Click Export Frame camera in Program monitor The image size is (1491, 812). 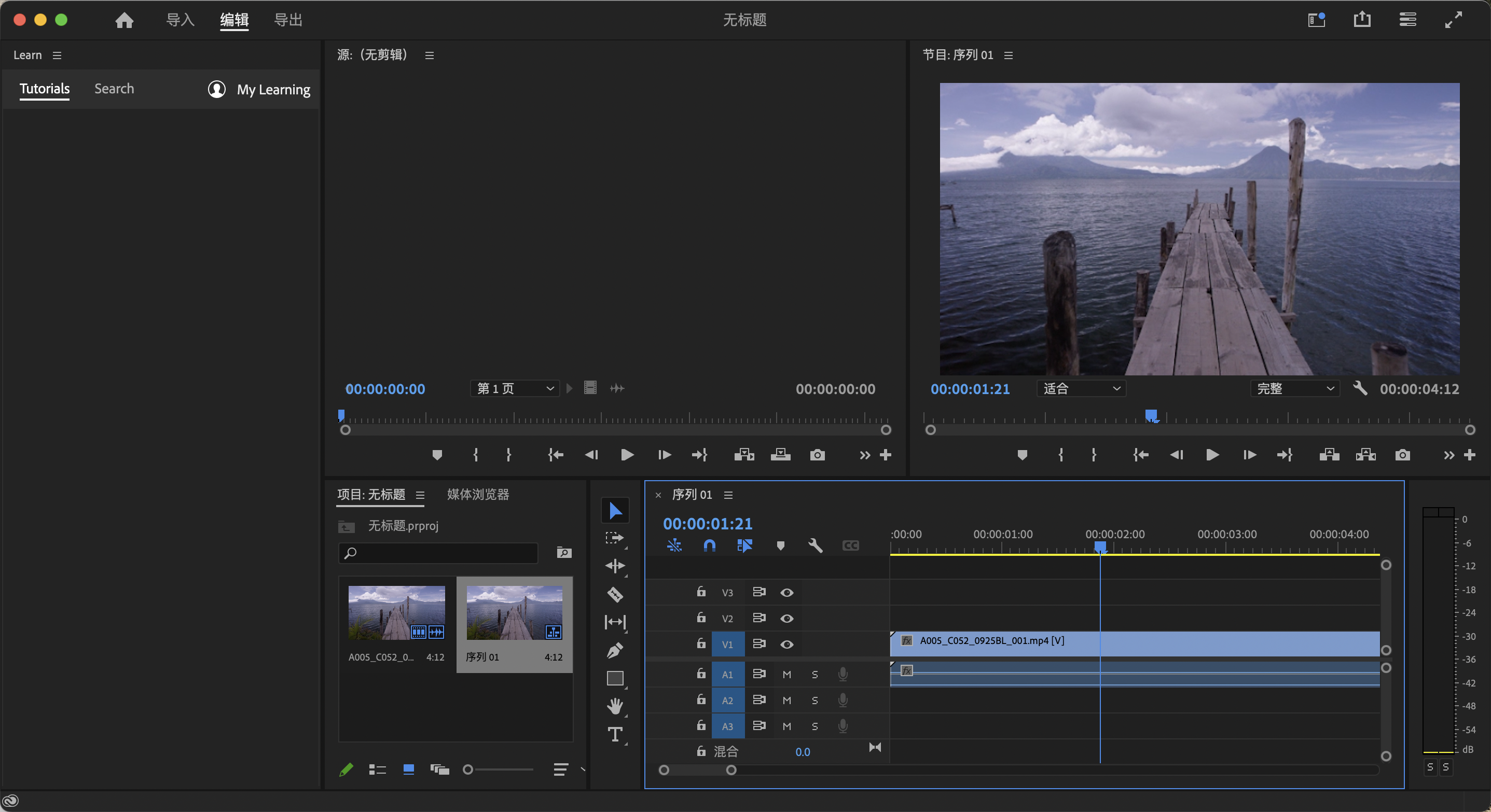[x=1402, y=455]
